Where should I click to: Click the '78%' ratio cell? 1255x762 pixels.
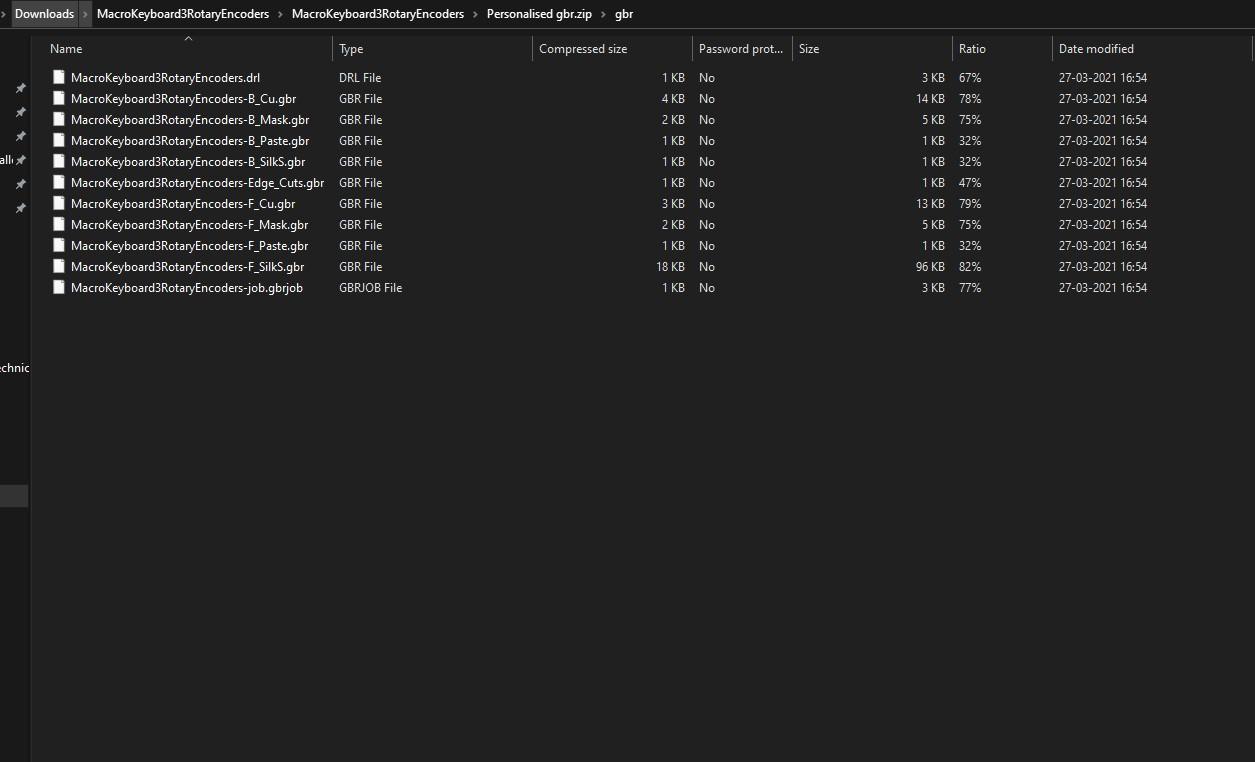tap(970, 98)
